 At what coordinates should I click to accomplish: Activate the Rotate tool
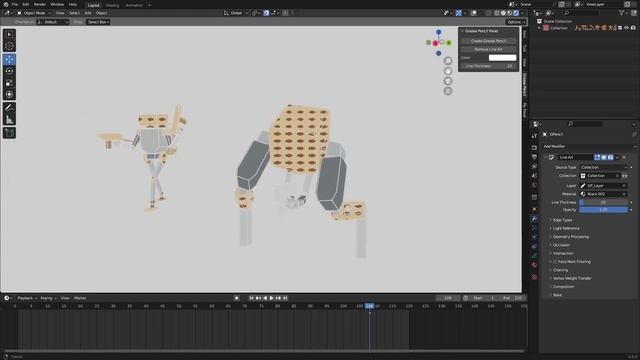tap(9, 71)
